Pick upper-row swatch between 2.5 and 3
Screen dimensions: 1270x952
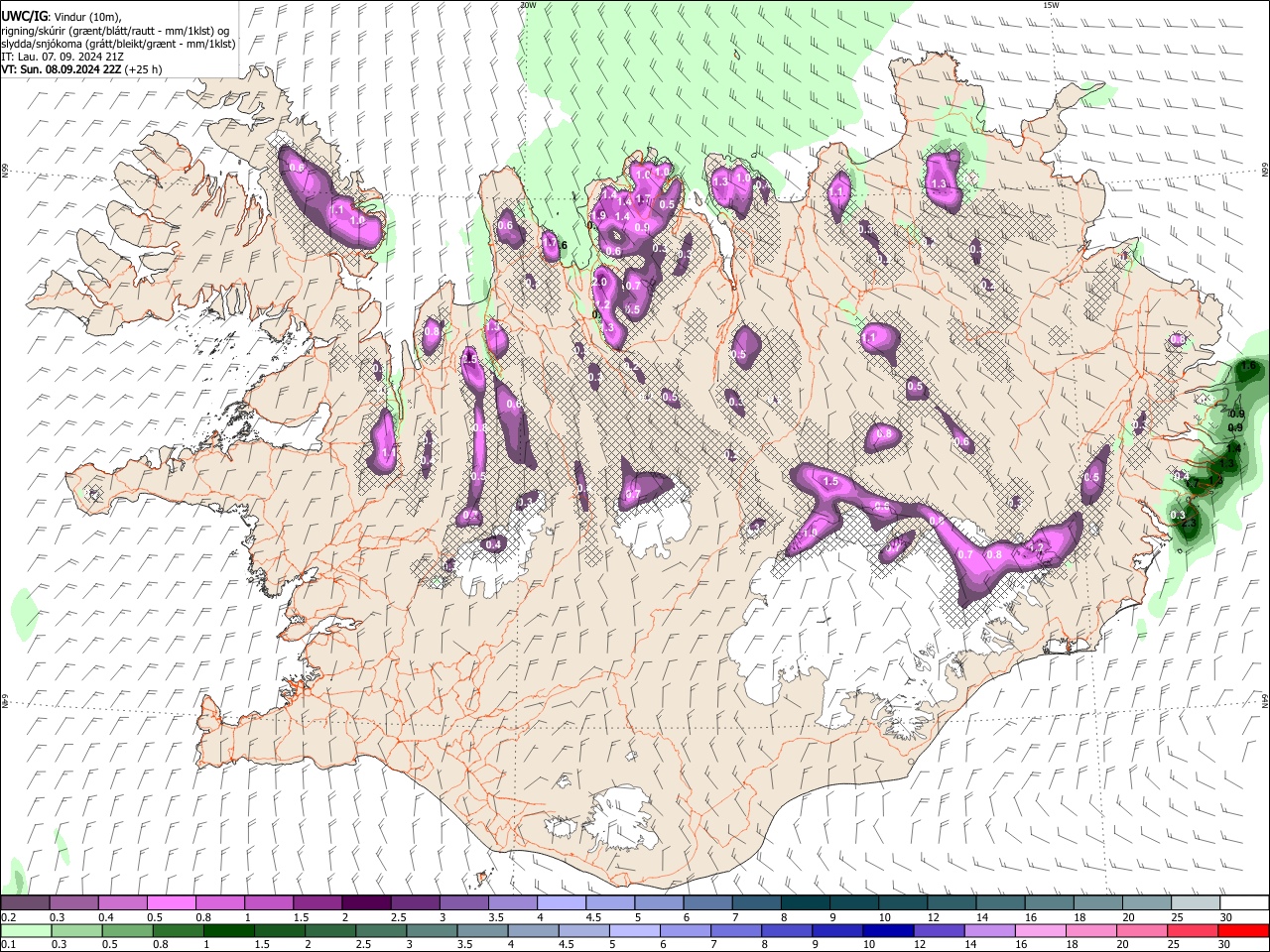[x=415, y=902]
